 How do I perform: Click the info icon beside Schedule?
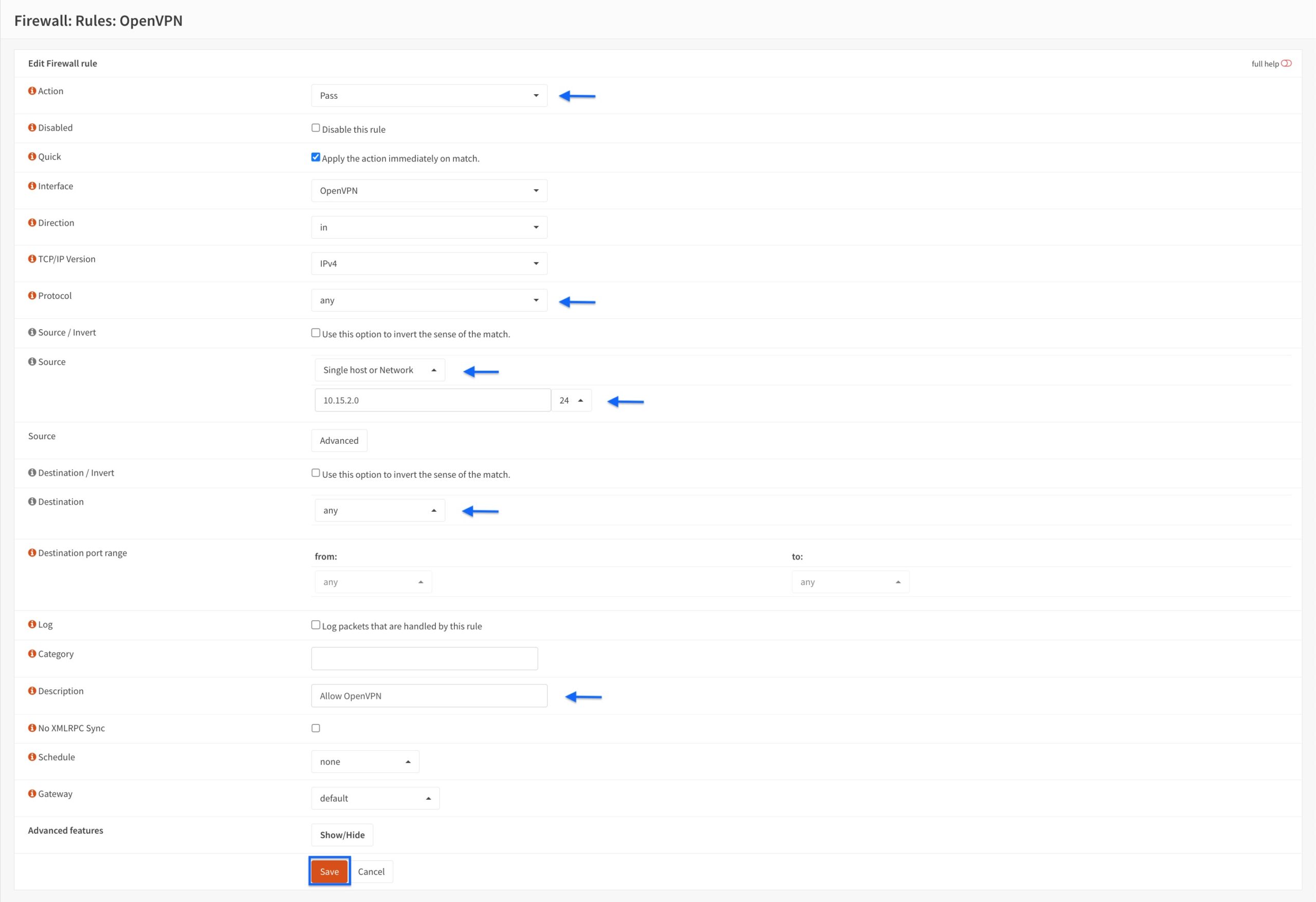(32, 757)
